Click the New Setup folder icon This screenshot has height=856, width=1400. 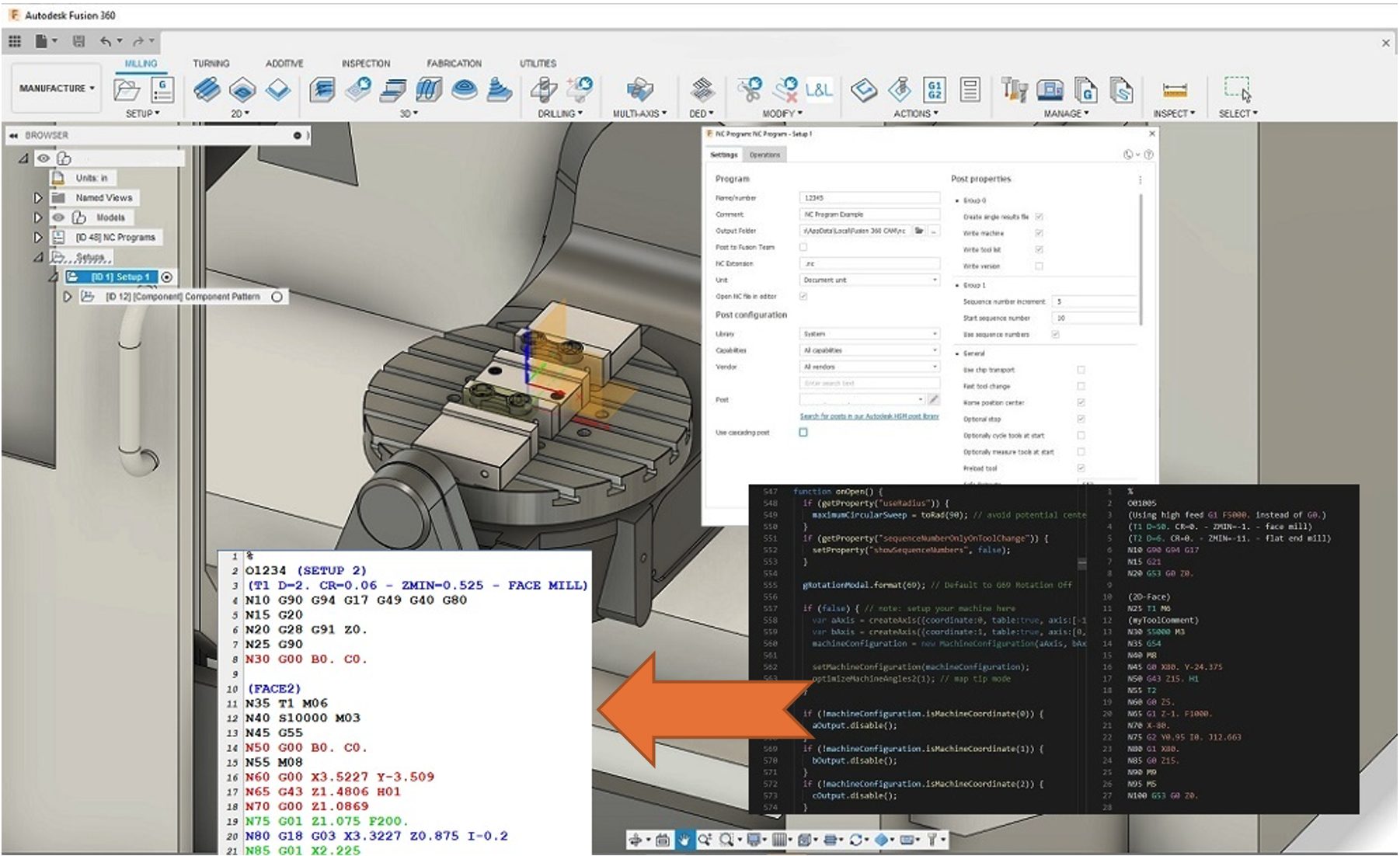(126, 90)
